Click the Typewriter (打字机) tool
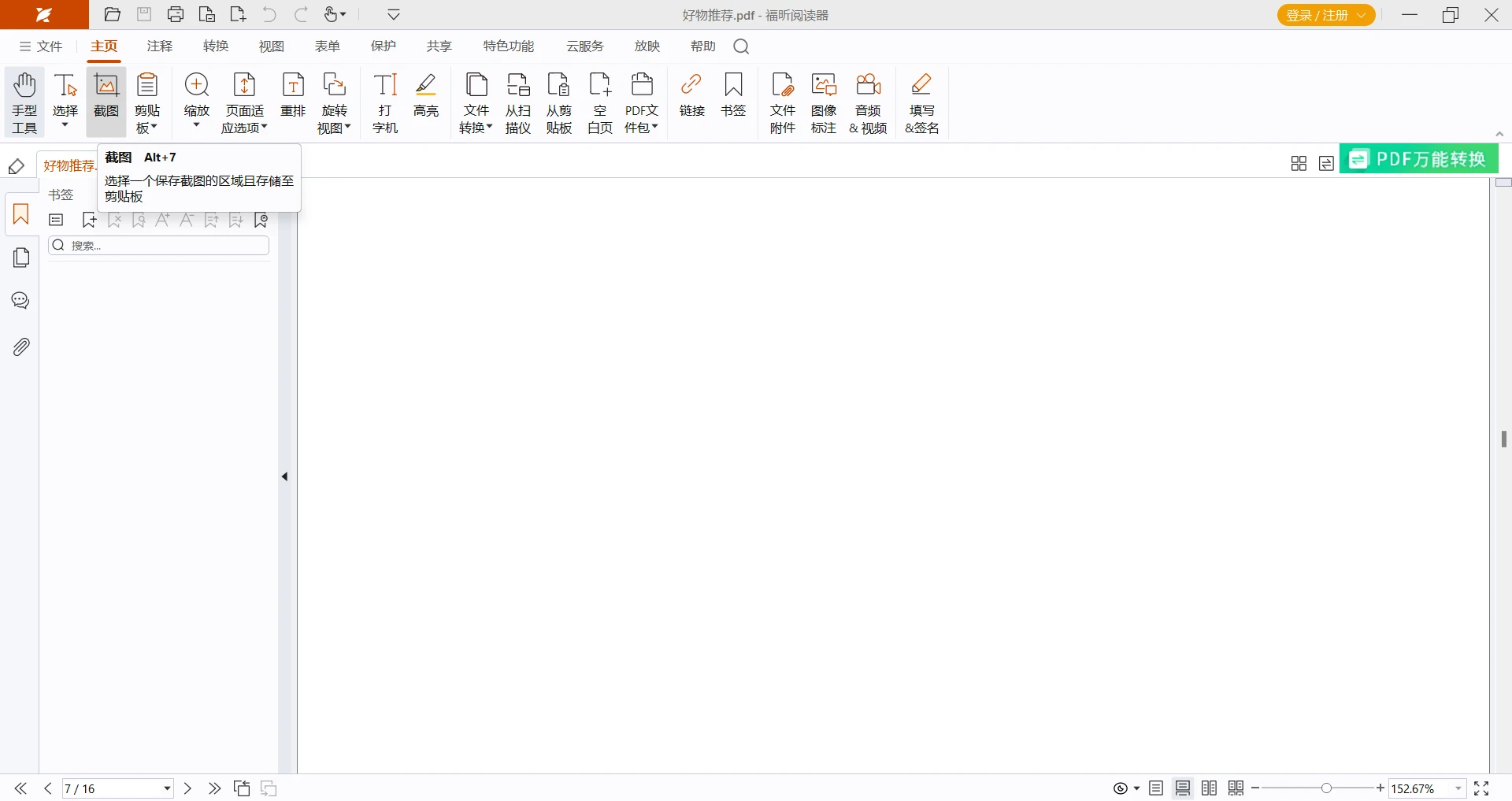This screenshot has height=801, width=1512. (385, 102)
